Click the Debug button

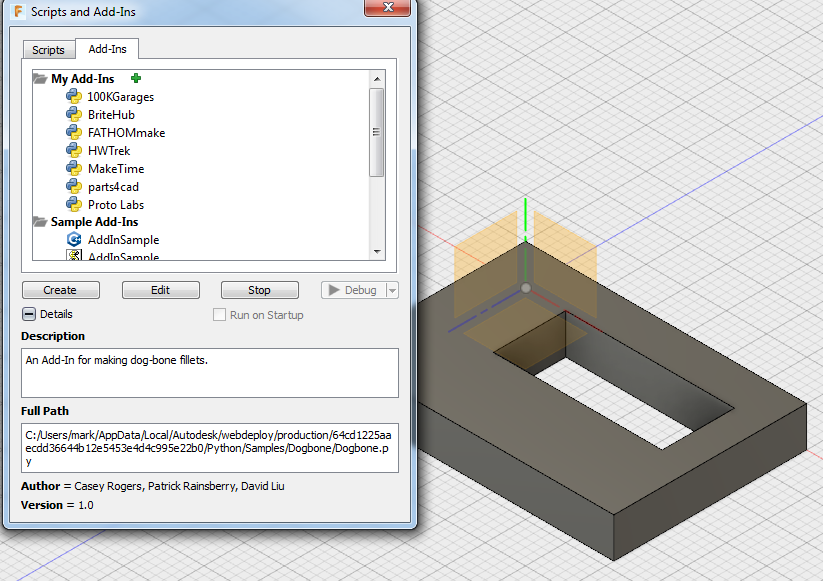354,290
